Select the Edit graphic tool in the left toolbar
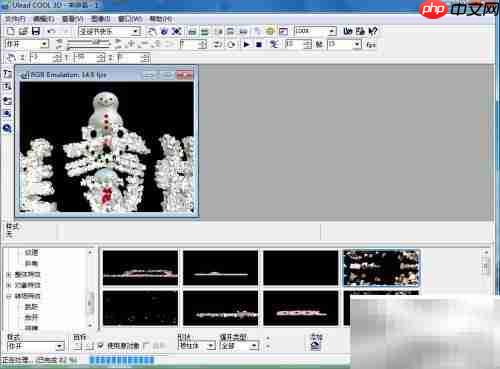This screenshot has width=500, height=369. click(x=7, y=114)
